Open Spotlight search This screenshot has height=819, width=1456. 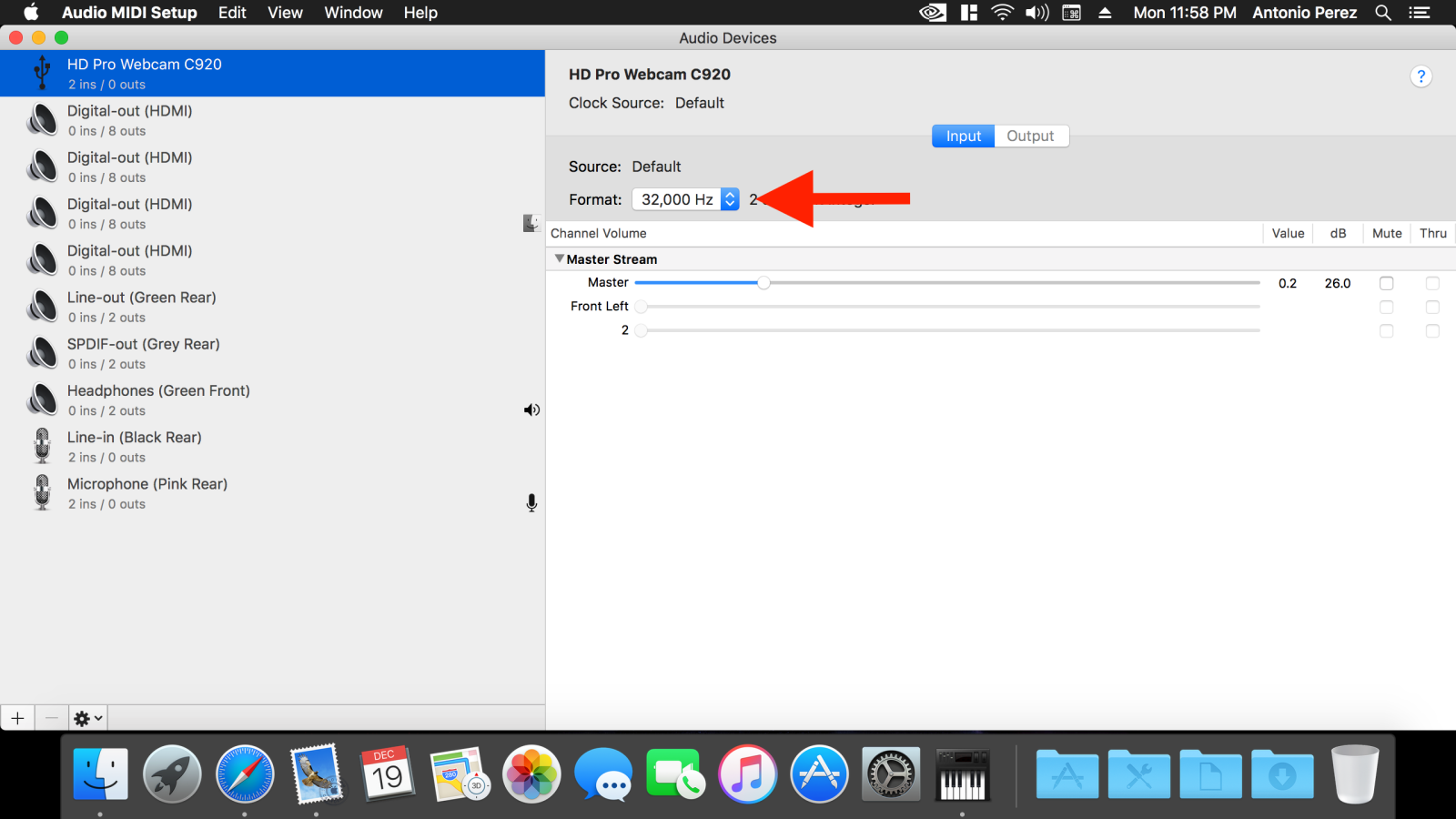pos(1383,13)
